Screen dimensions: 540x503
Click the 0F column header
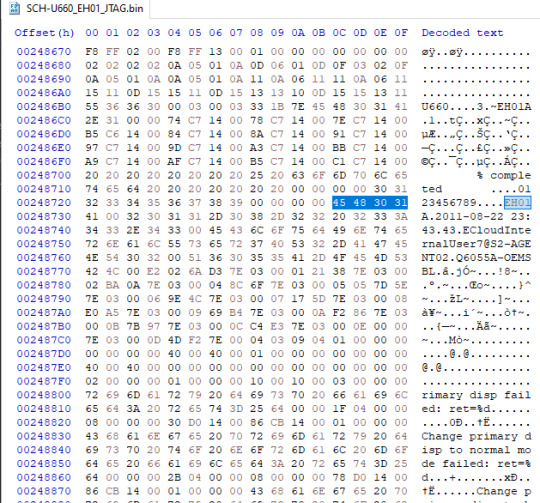click(401, 33)
